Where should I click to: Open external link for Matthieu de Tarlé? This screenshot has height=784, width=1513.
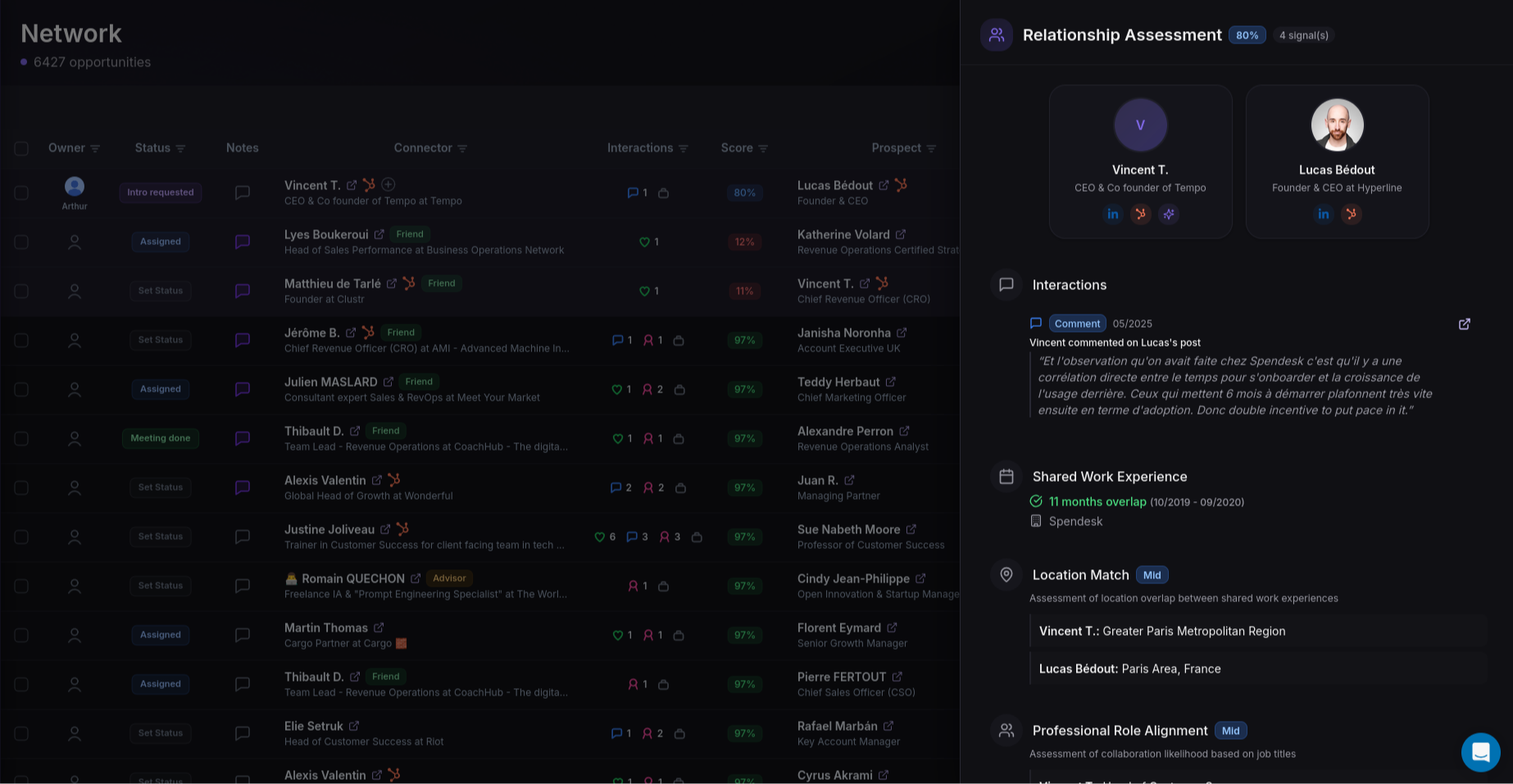pos(392,283)
